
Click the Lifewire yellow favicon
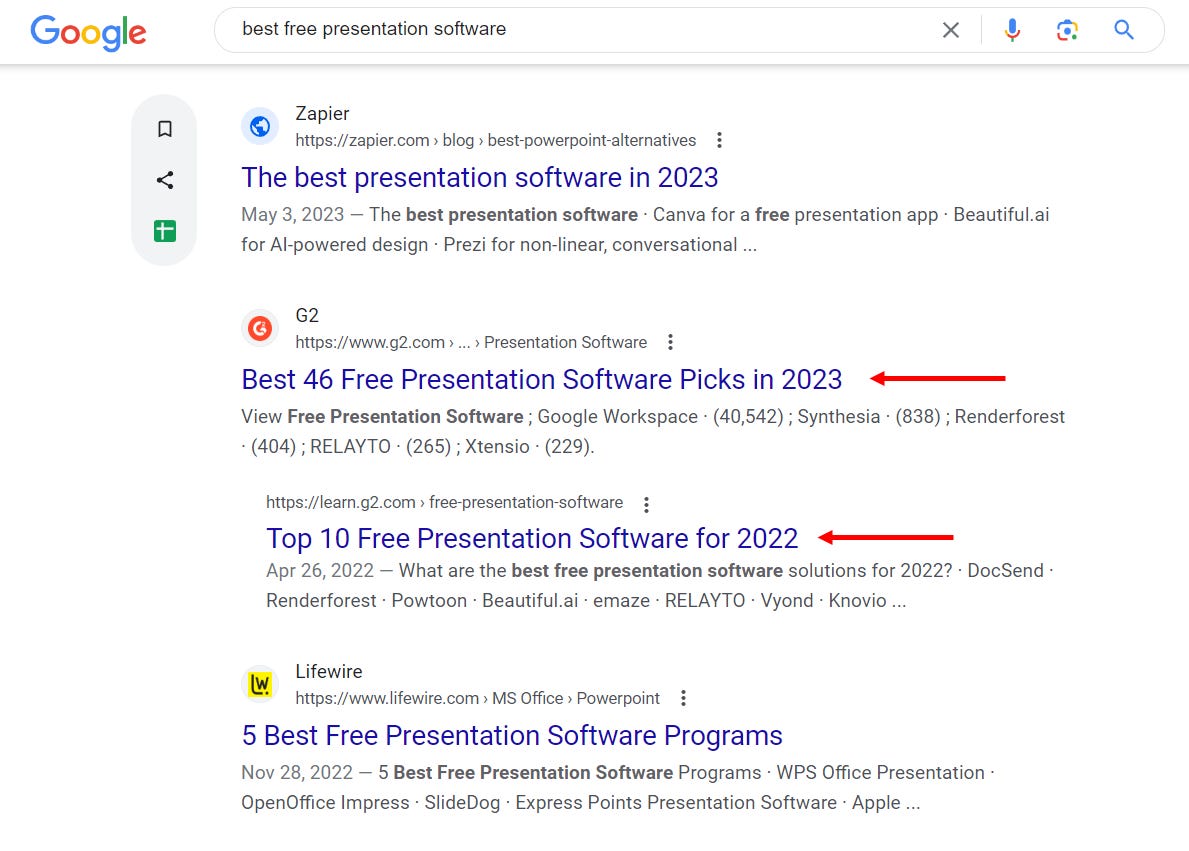(x=260, y=684)
